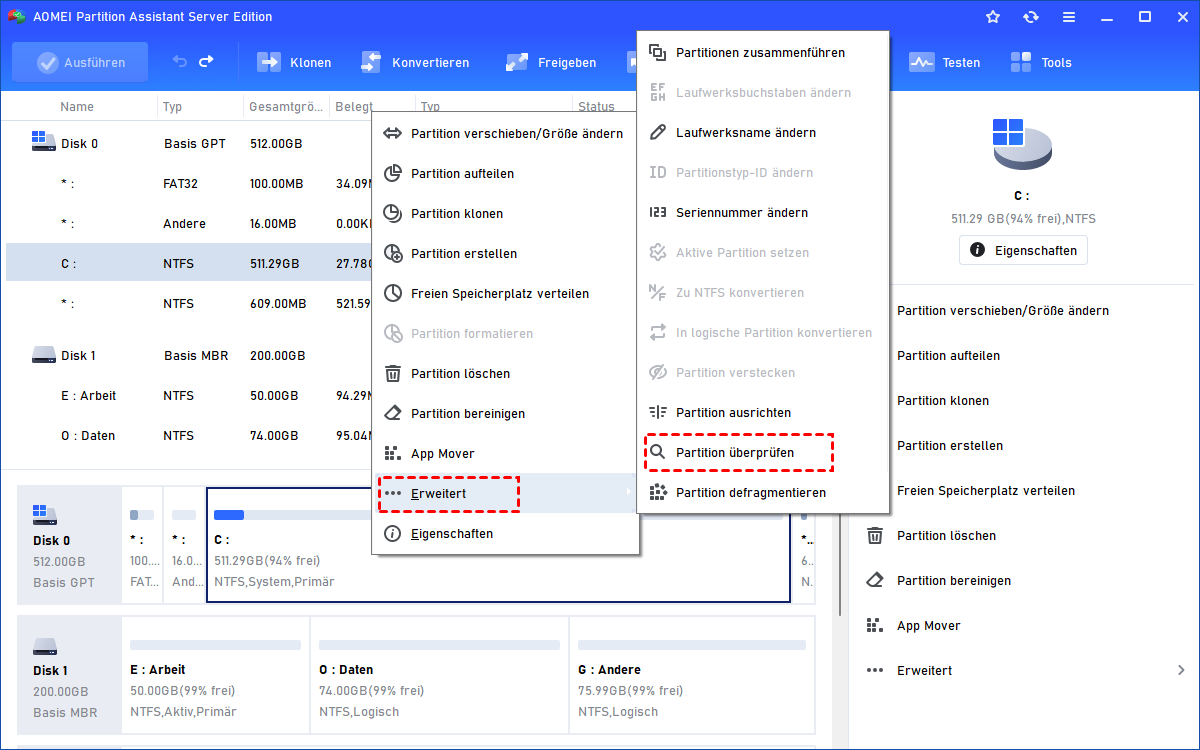Open the Klonen toolbar menu
Image resolution: width=1200 pixels, height=750 pixels.
click(x=295, y=62)
